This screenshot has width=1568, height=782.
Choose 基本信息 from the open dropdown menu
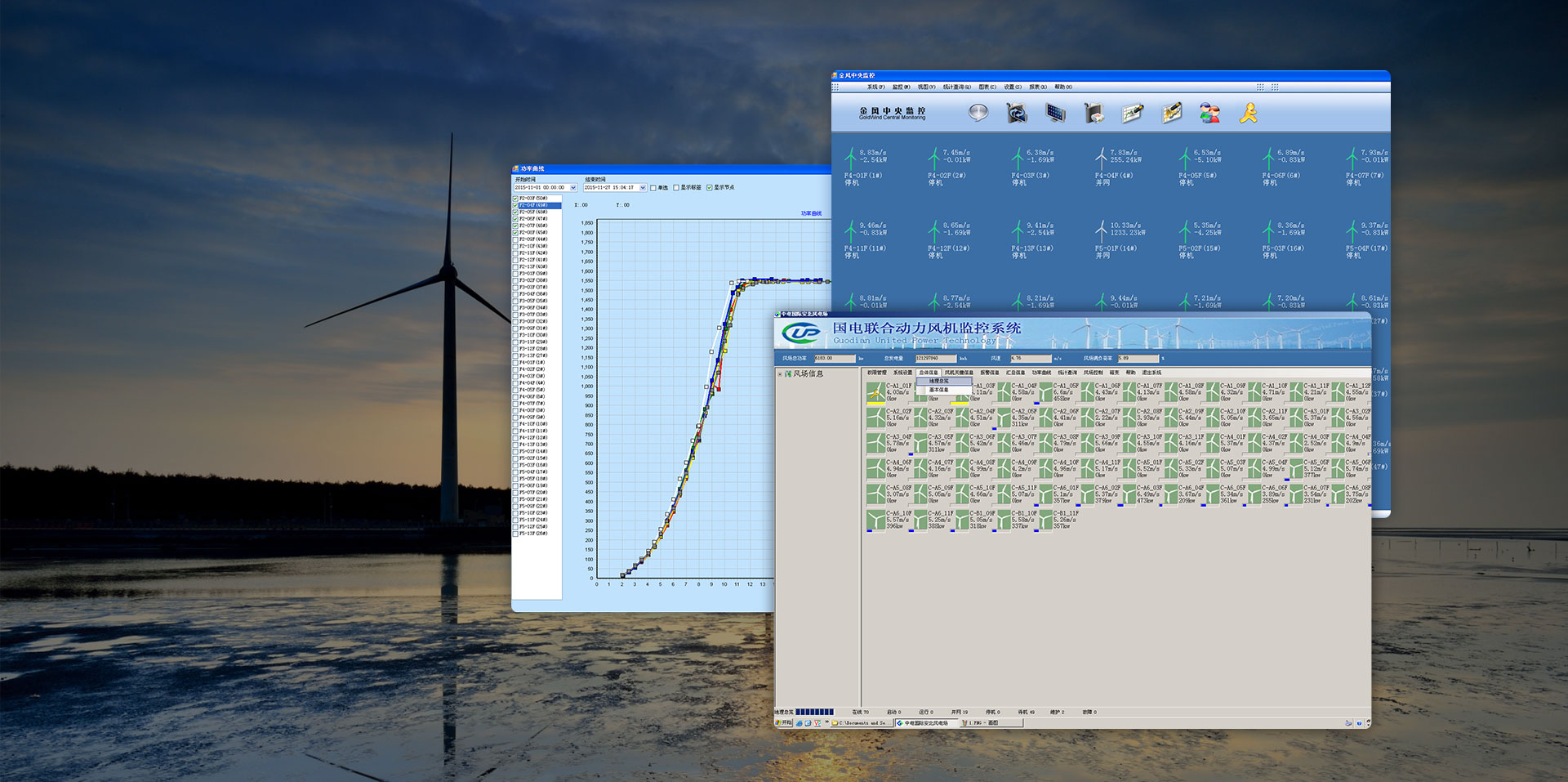(938, 390)
